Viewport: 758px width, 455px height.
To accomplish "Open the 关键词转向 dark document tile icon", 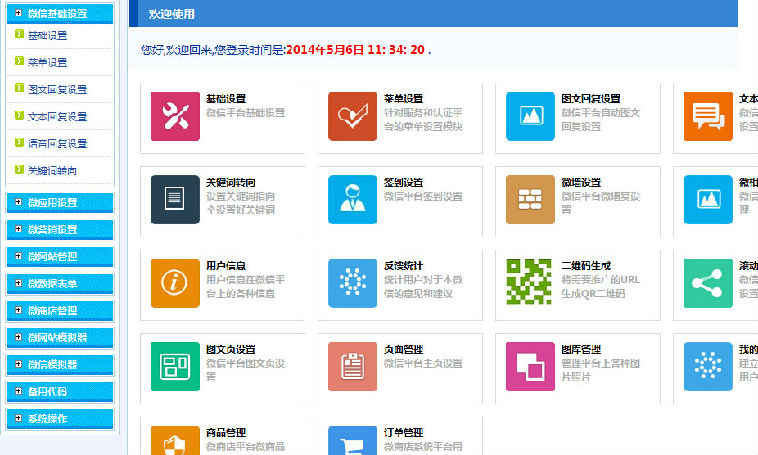I will click(x=175, y=199).
